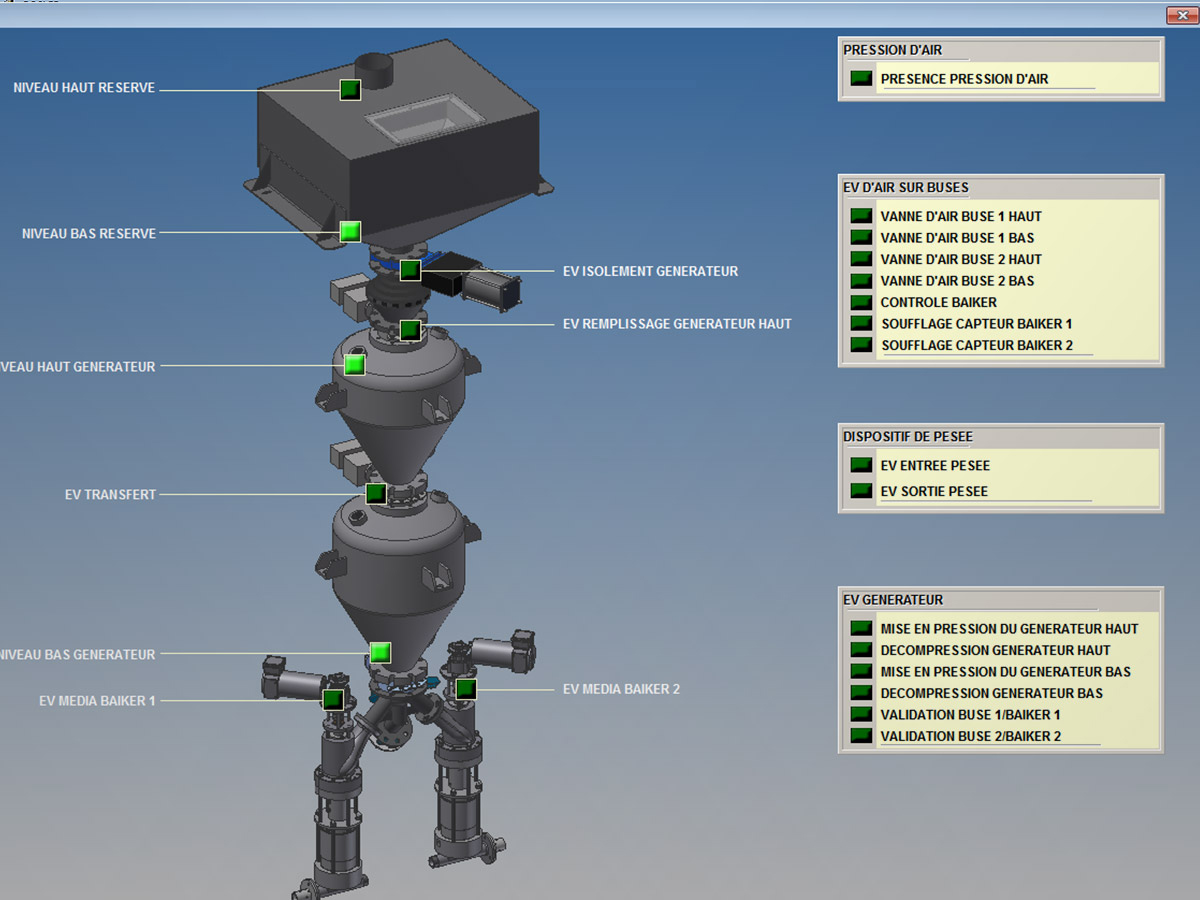Select the EV MEDIA BAIKER 2 indicator
1200x900 pixels.
coord(465,688)
